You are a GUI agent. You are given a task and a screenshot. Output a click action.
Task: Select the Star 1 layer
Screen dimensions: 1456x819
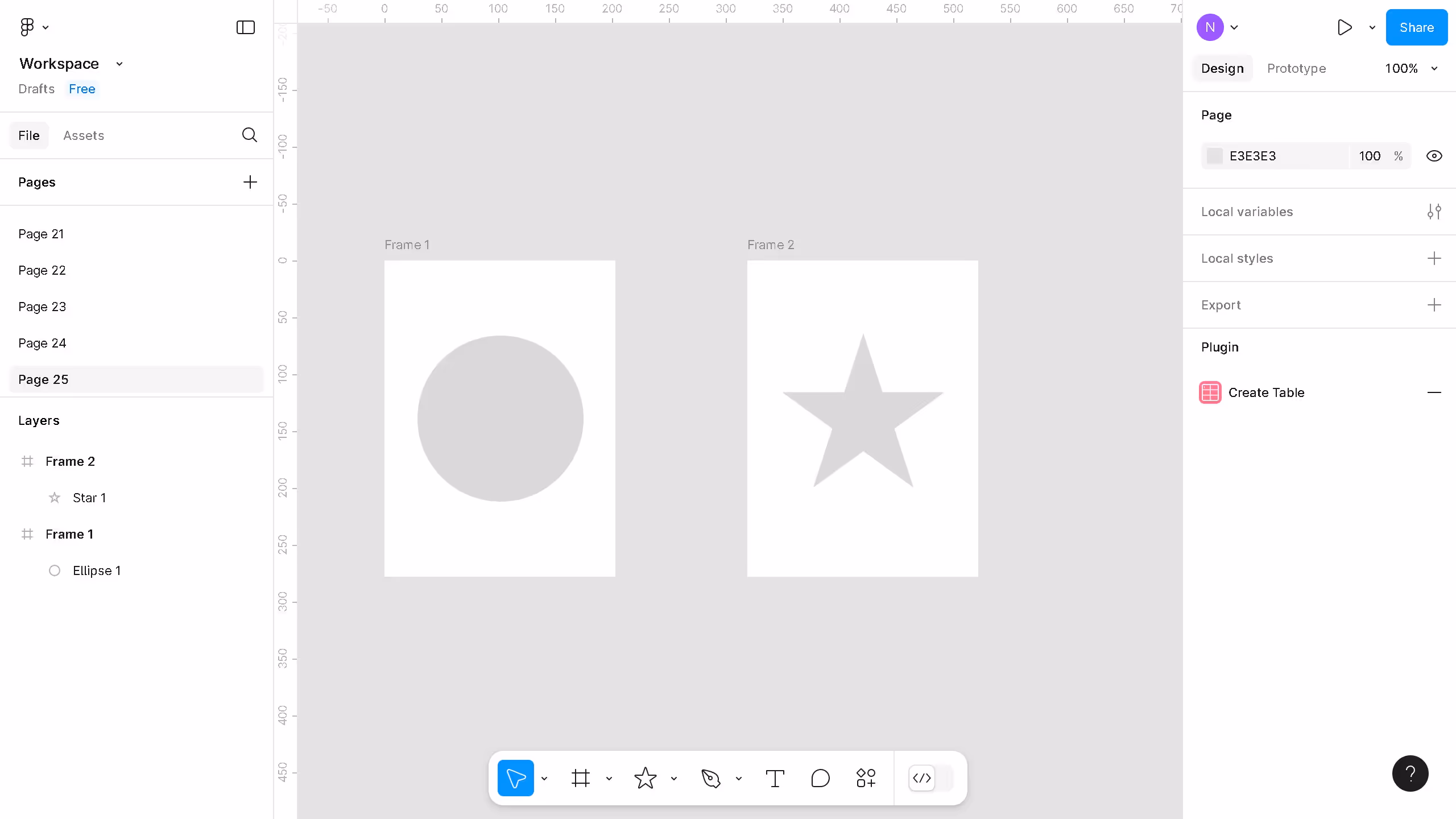coord(89,498)
